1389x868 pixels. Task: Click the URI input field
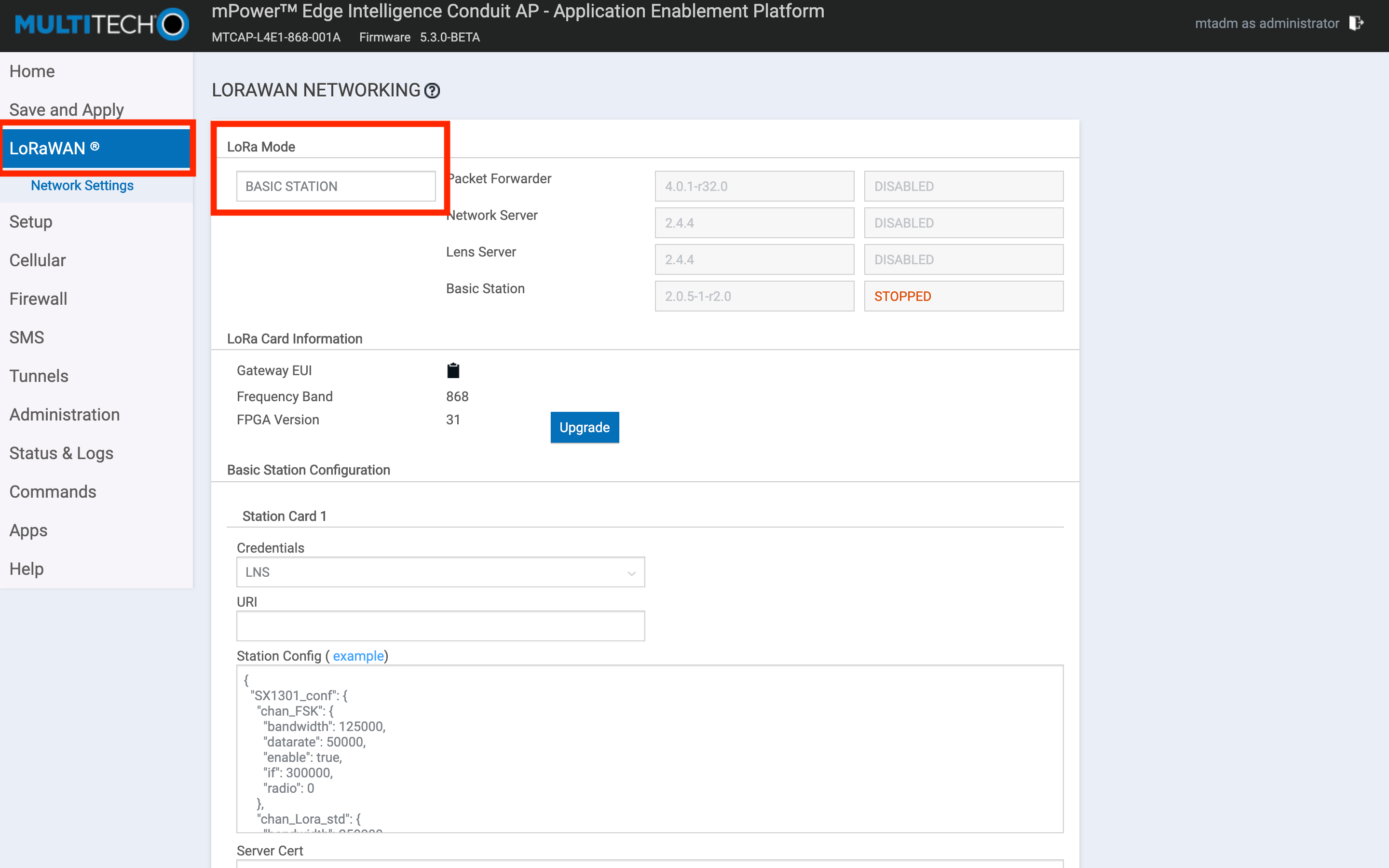point(440,626)
